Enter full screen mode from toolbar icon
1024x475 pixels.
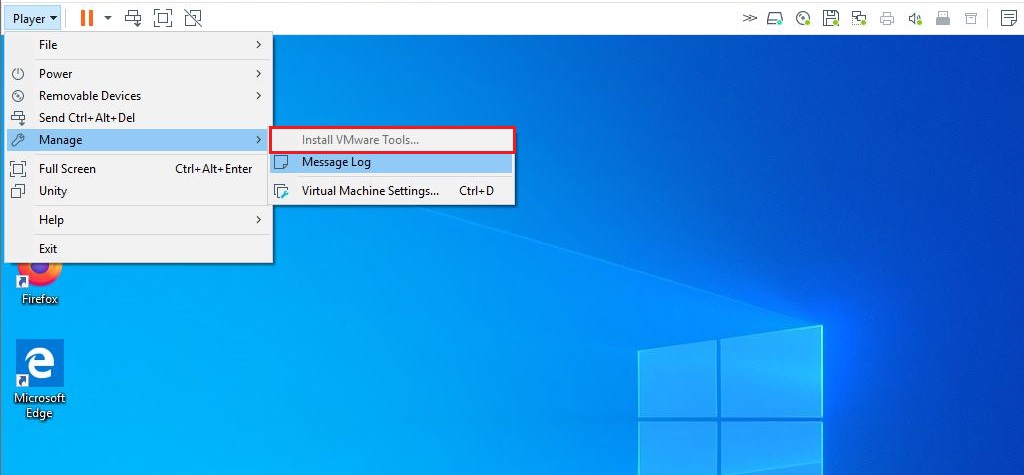[x=163, y=18]
